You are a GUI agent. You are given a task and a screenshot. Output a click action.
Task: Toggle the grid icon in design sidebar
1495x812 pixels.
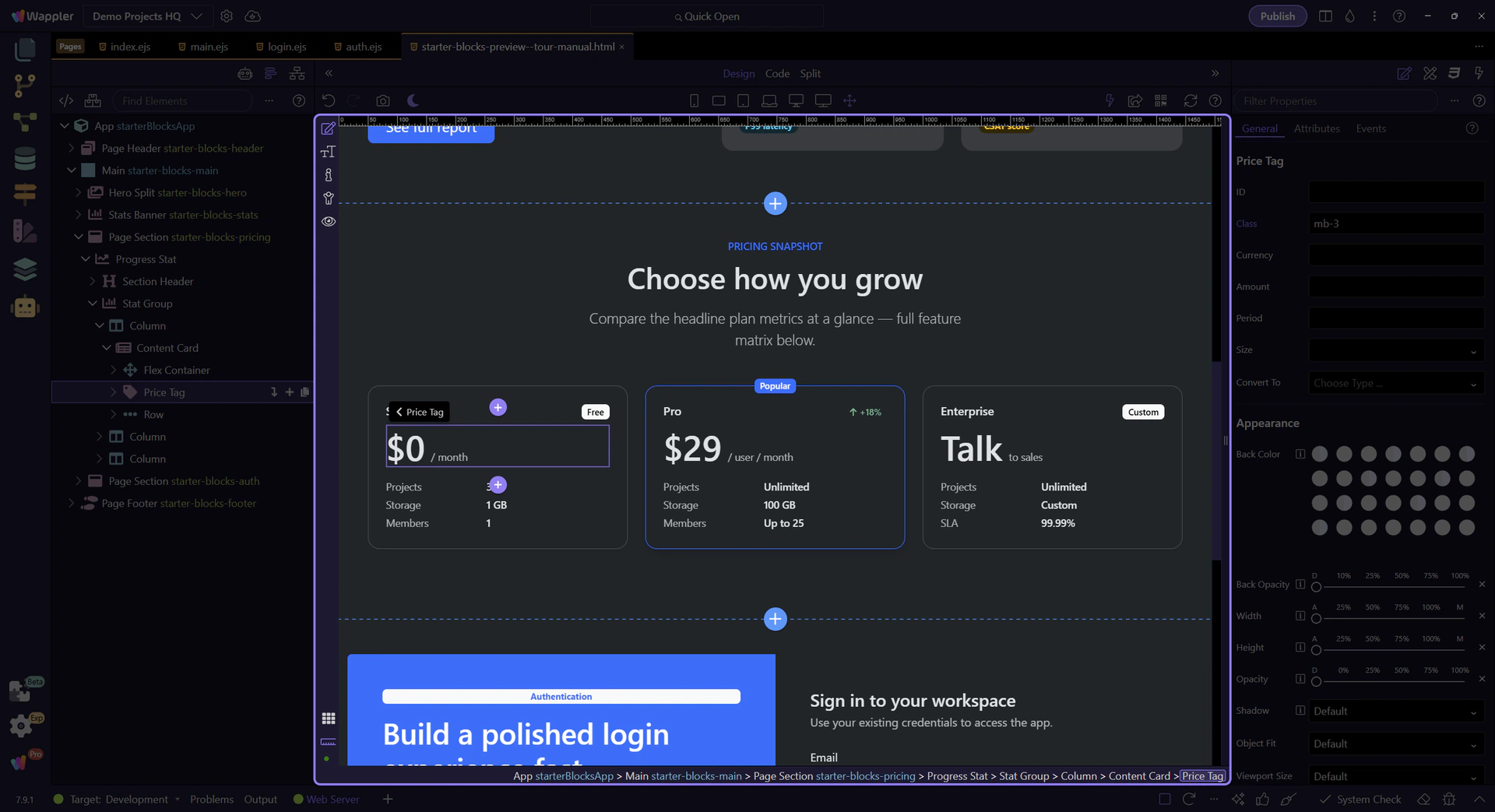329,718
